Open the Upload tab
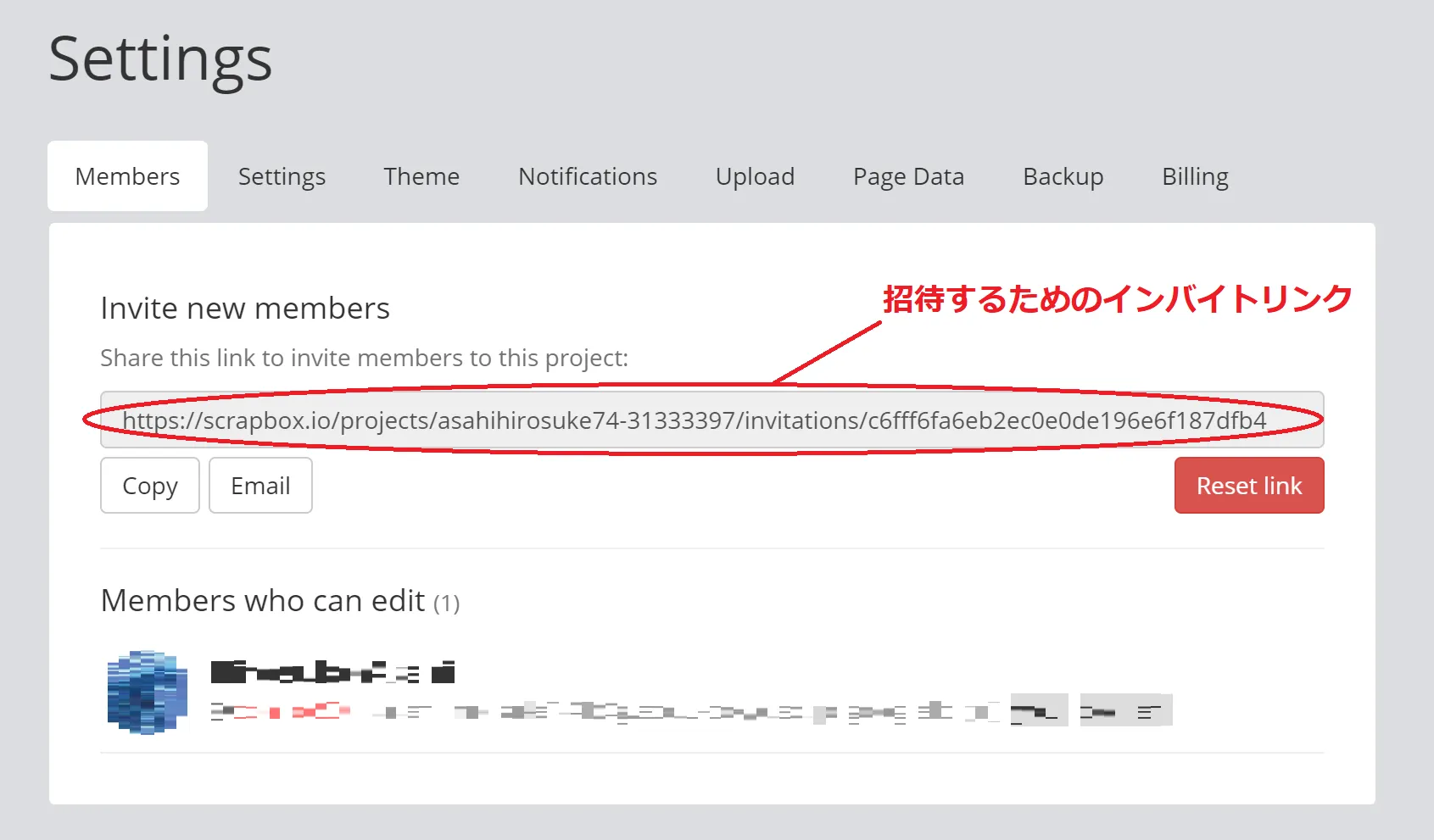1434x840 pixels. [755, 176]
